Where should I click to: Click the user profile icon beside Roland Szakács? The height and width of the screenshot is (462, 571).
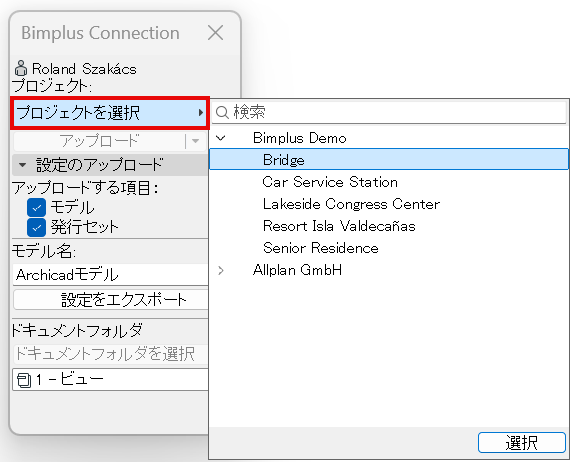pyautogui.click(x=21, y=68)
